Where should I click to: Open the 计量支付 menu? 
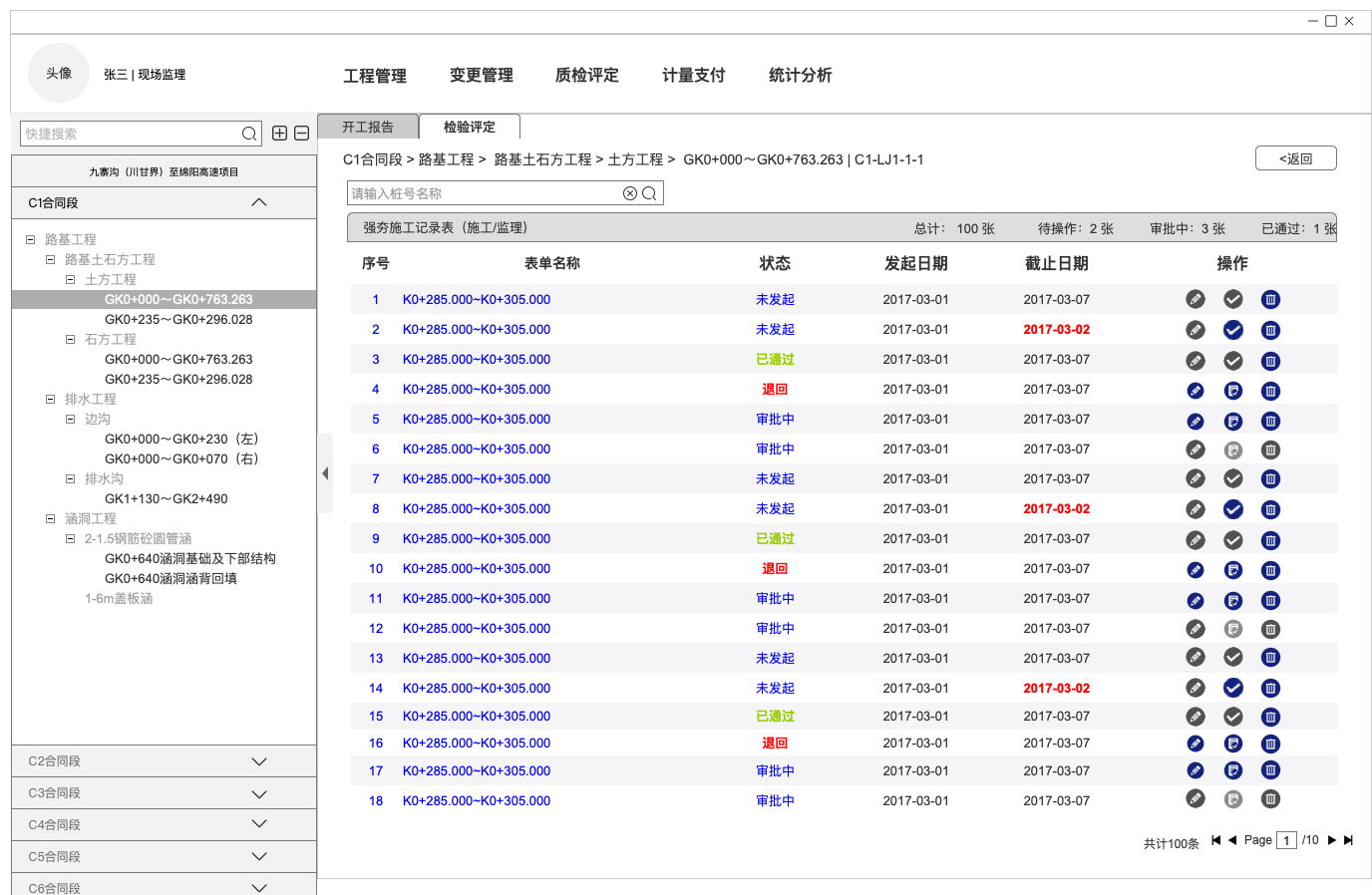click(694, 75)
